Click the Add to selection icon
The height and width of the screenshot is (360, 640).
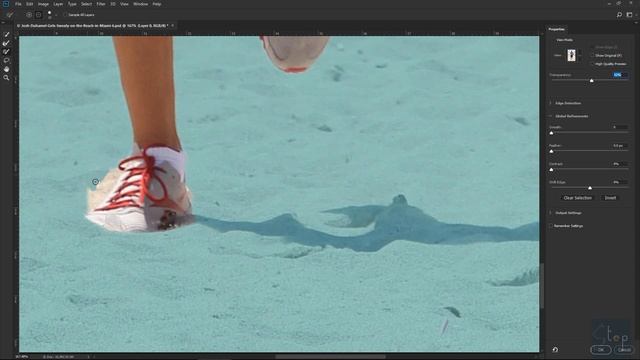click(29, 15)
